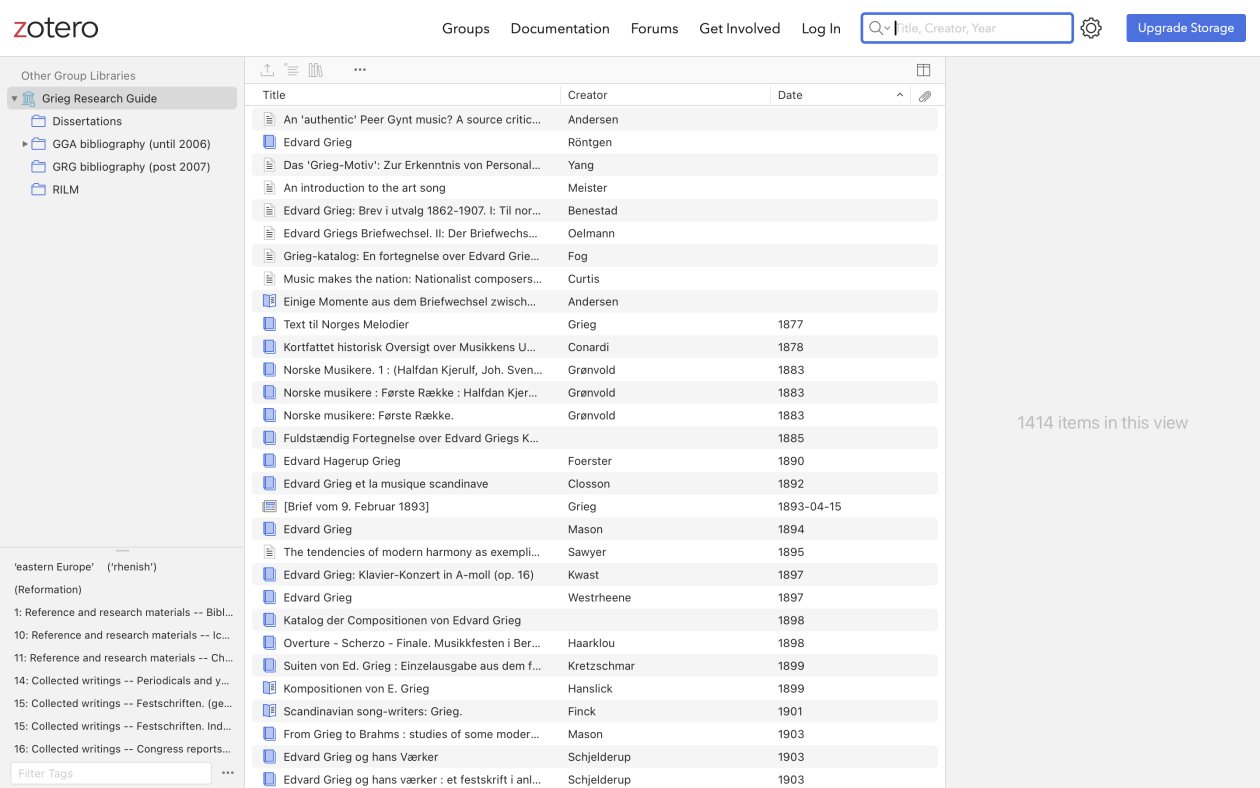Image resolution: width=1260 pixels, height=788 pixels.
Task: Click the export items toolbar icon
Action: (267, 70)
